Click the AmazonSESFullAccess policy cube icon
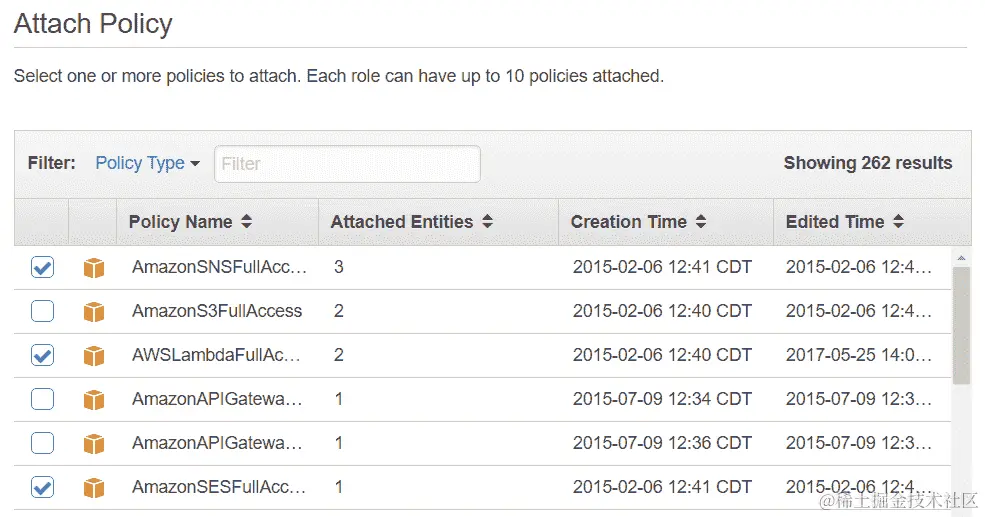 coord(94,488)
